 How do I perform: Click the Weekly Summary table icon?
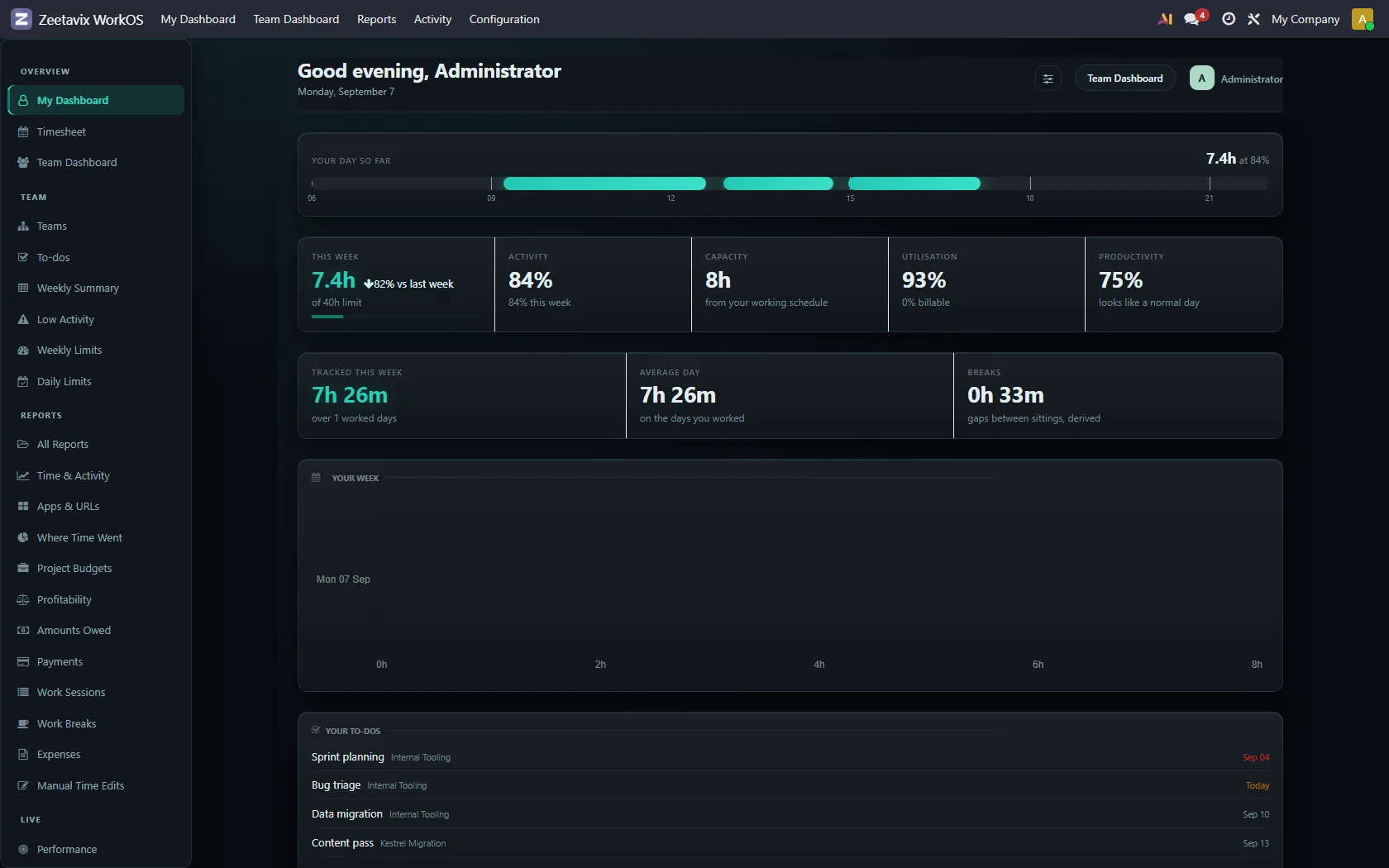pos(23,289)
